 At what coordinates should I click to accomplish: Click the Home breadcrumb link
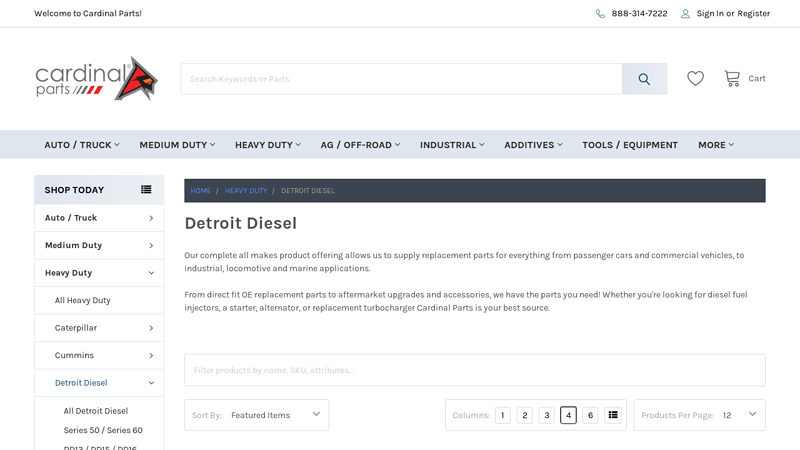pos(201,190)
